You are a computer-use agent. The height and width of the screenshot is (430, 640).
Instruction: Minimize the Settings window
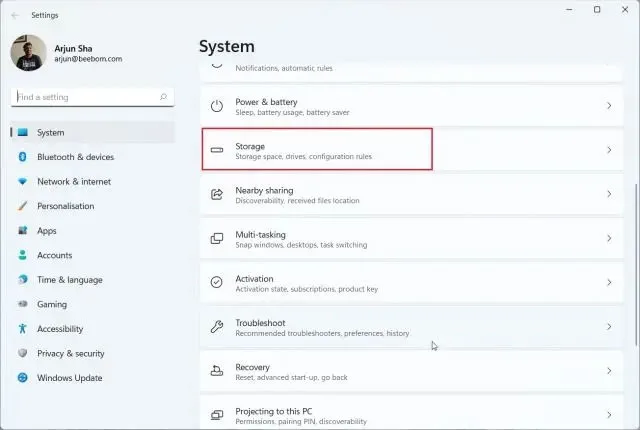tap(569, 9)
